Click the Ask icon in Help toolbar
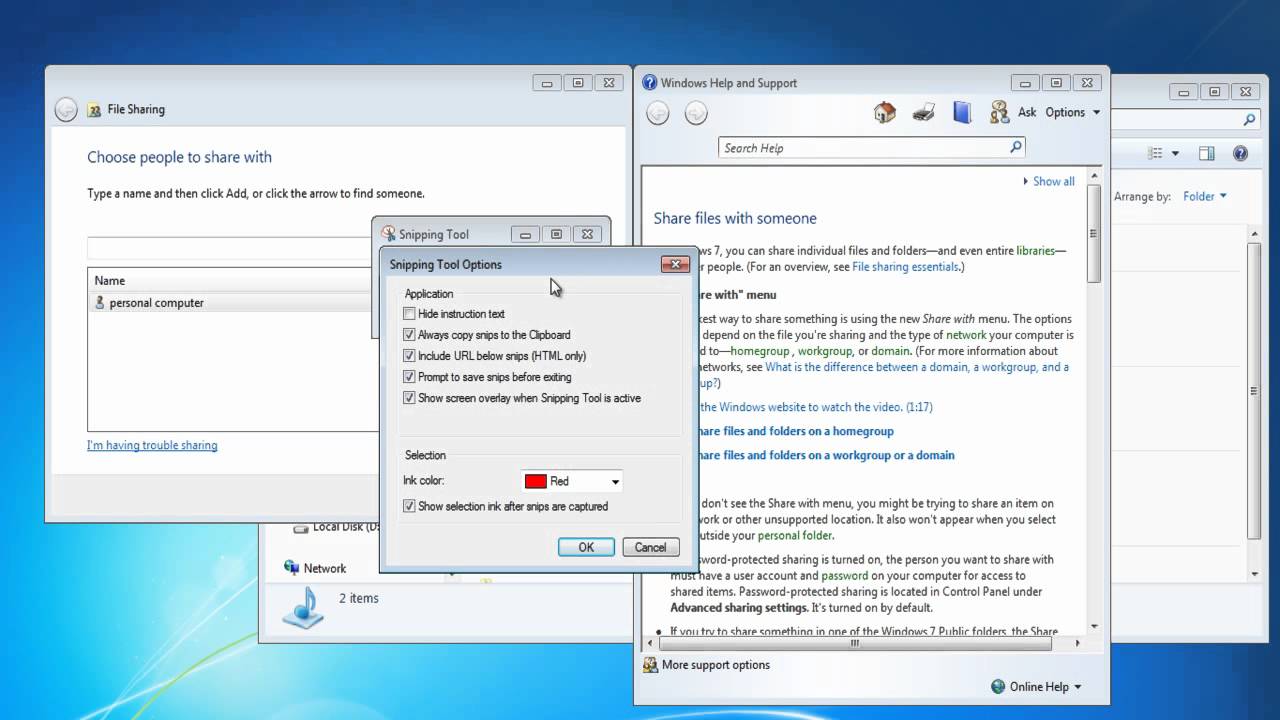The width and height of the screenshot is (1280, 720). [x=999, y=113]
